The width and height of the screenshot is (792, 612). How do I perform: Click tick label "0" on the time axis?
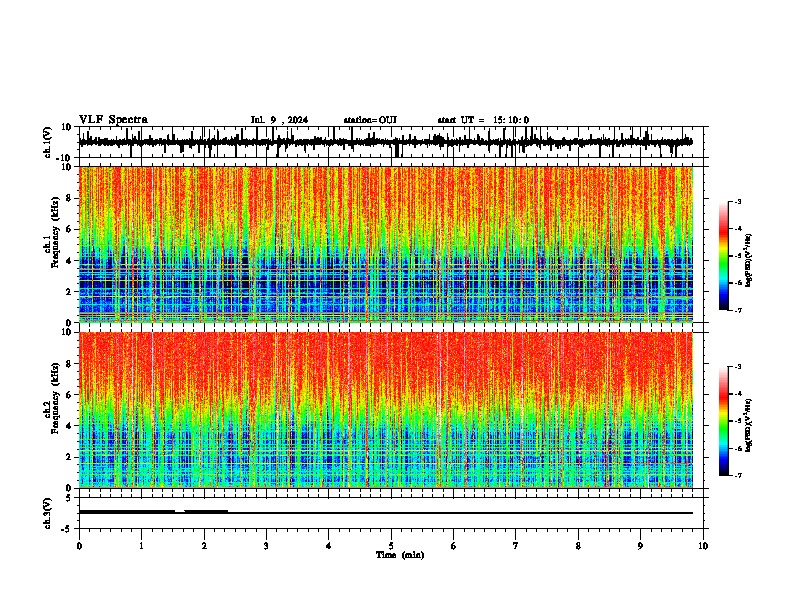[x=79, y=546]
